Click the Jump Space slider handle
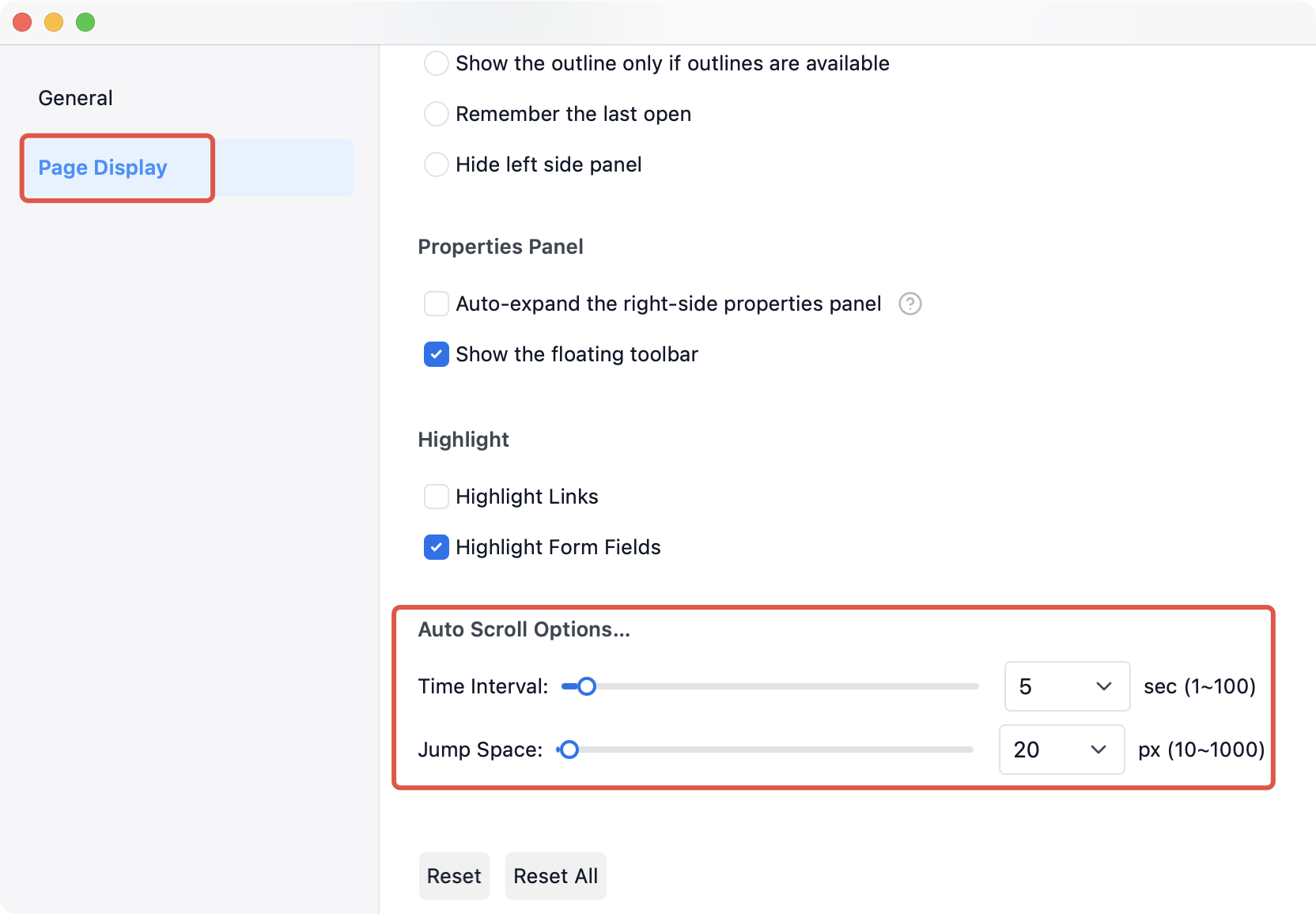This screenshot has width=1316, height=914. pos(569,750)
